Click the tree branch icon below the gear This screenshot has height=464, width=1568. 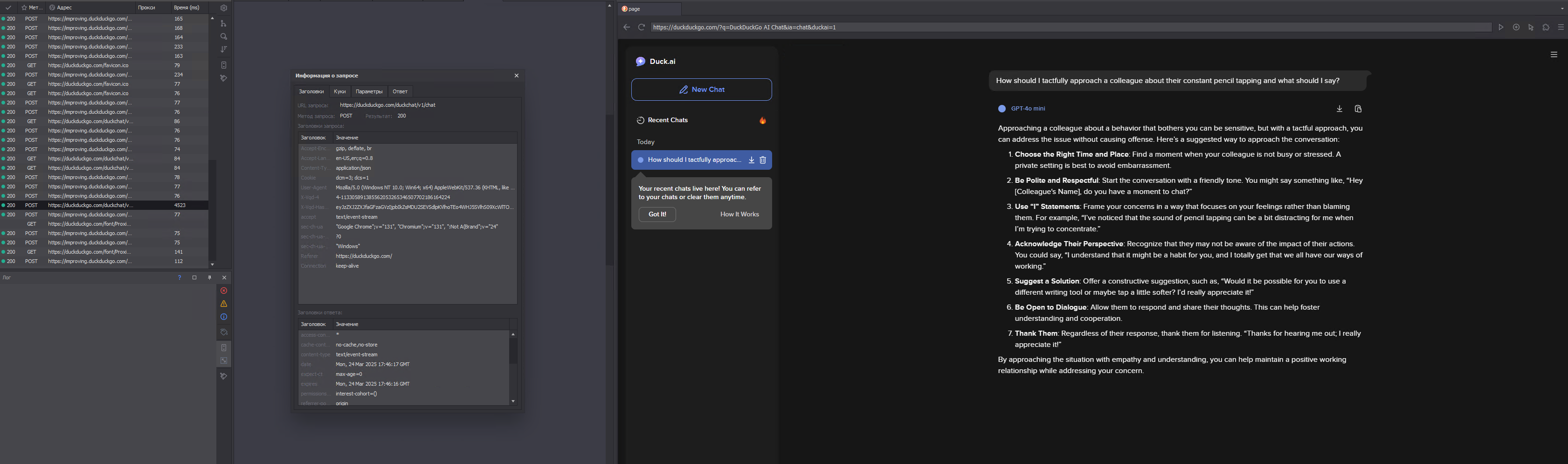tap(223, 23)
